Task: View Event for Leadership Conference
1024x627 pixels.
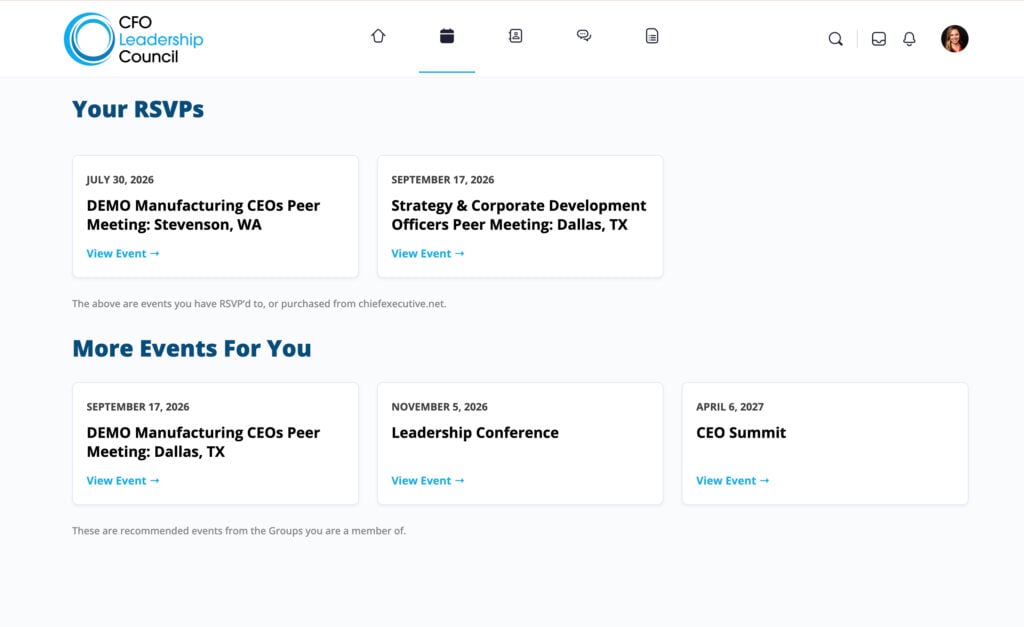Action: (x=428, y=481)
